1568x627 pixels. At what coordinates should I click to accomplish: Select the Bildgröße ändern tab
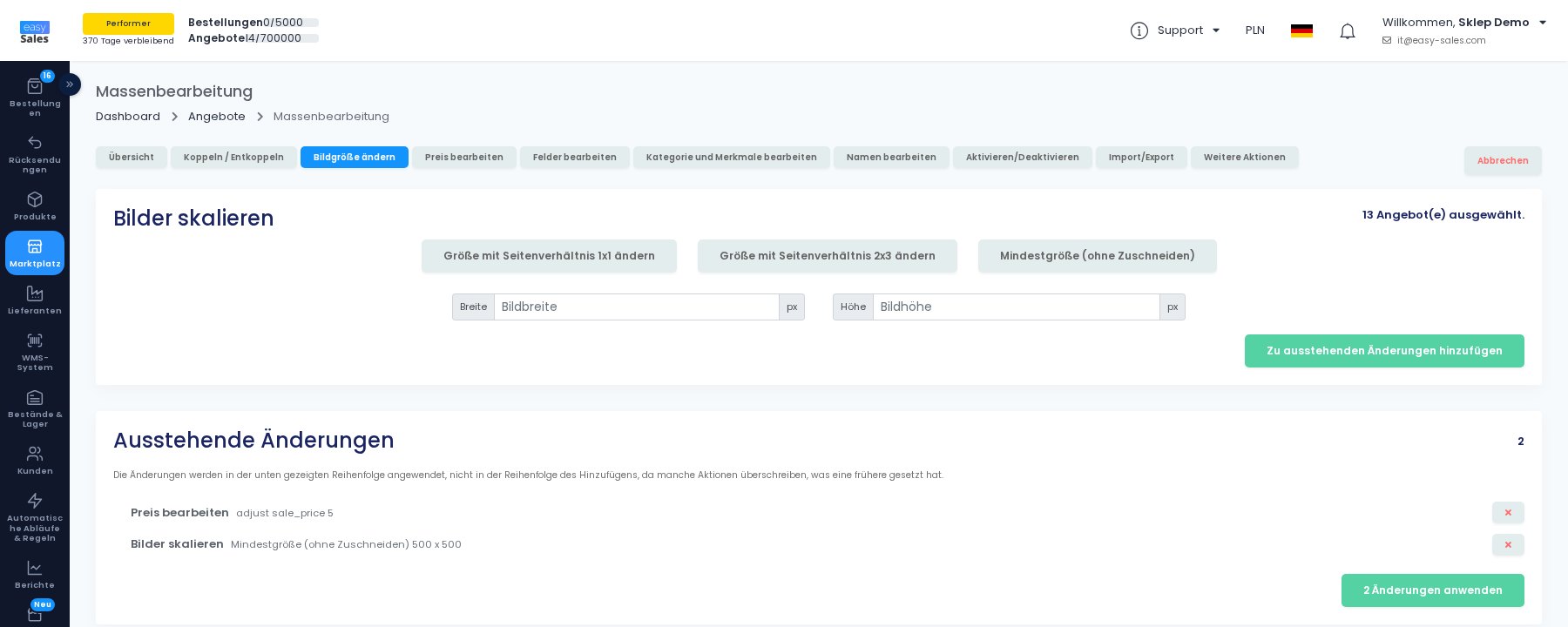(x=355, y=158)
